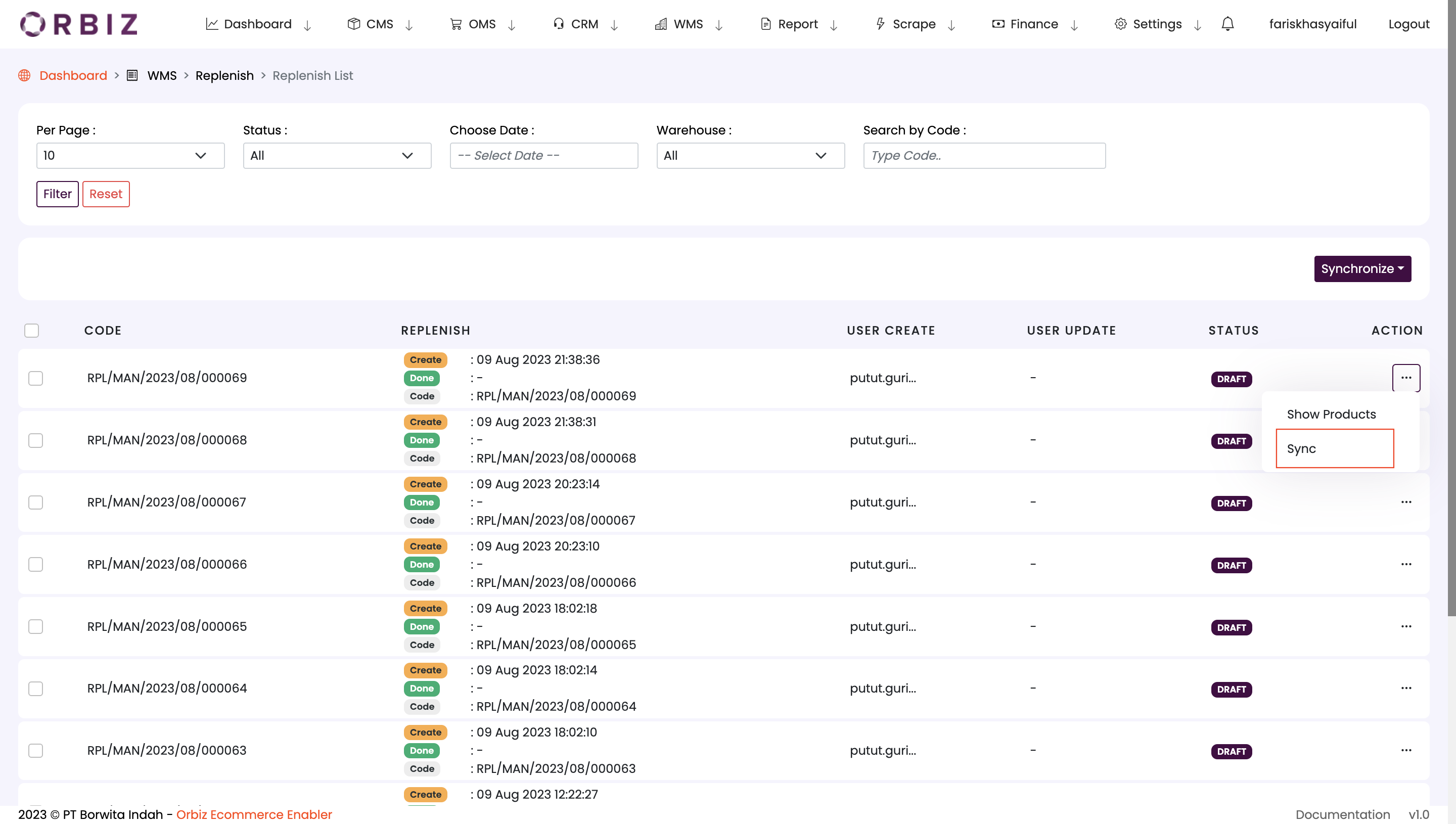Viewport: 1456px width, 824px height.
Task: Open the Finance menu
Action: (x=1034, y=24)
